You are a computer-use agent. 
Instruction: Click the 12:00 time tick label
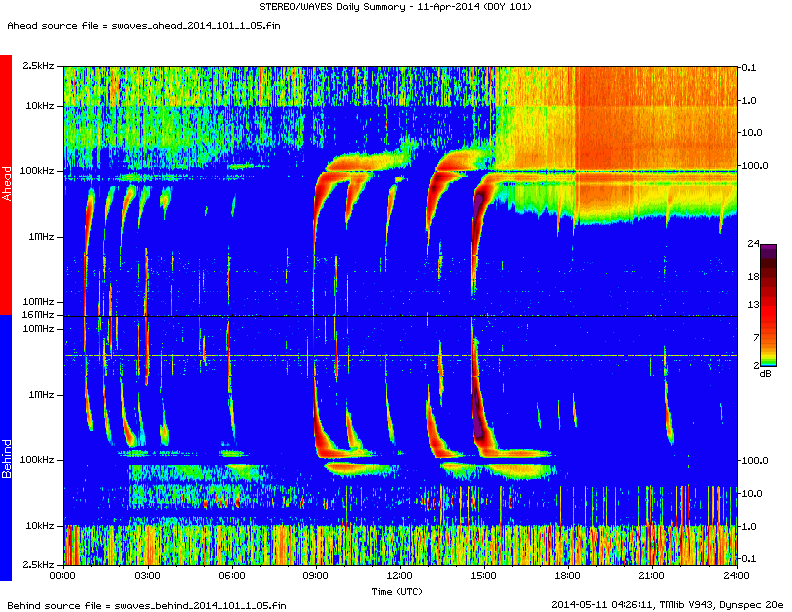(400, 575)
